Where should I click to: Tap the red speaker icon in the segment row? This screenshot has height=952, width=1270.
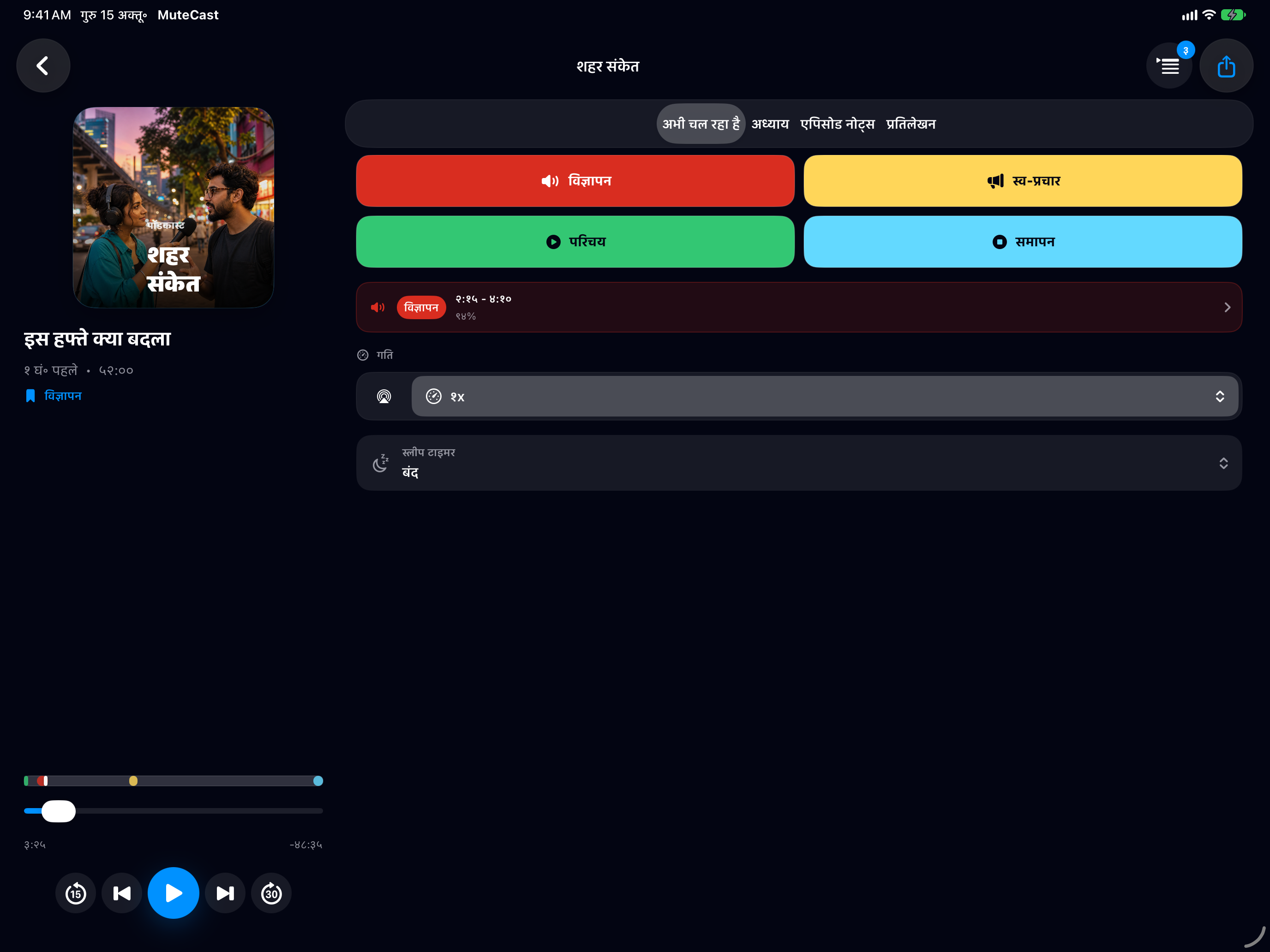point(377,308)
